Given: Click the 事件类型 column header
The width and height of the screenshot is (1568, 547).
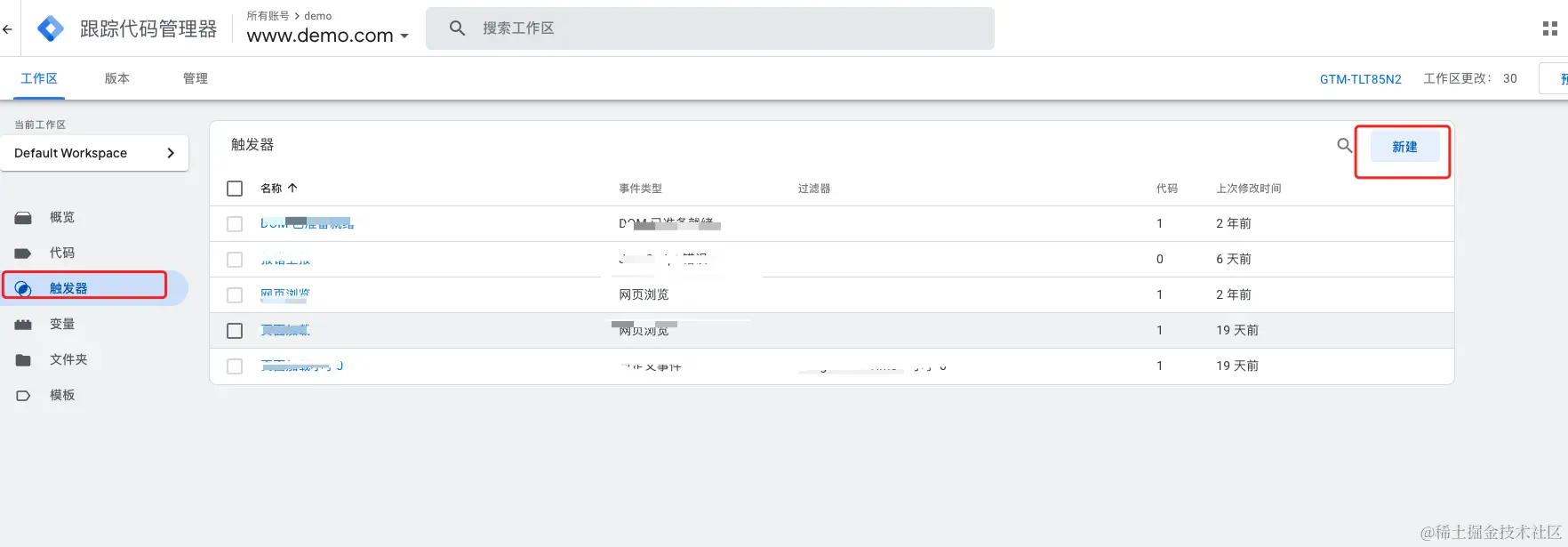Looking at the screenshot, I should tap(641, 189).
